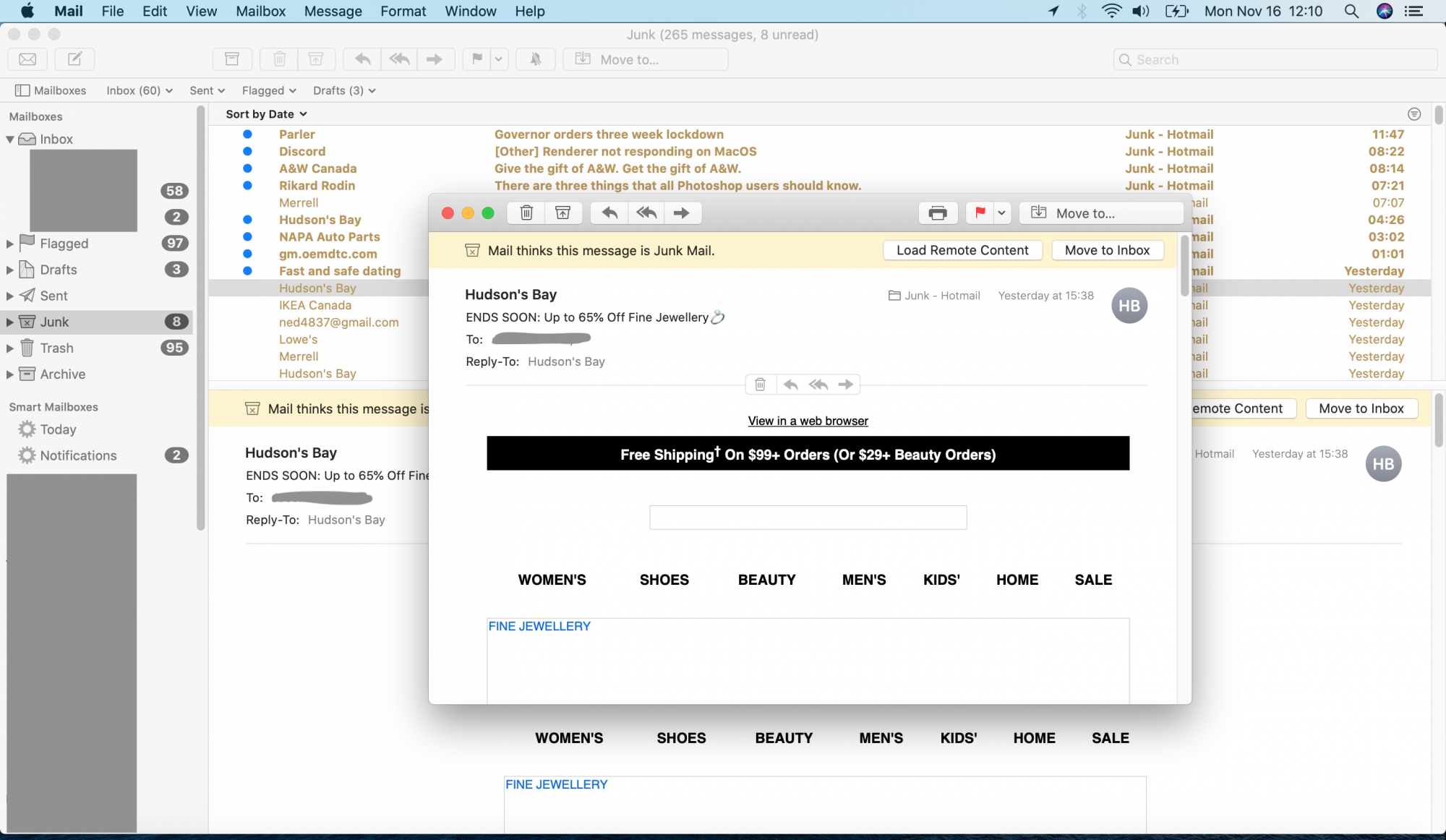Image resolution: width=1446 pixels, height=840 pixels.
Task: Select the Junk mailbox in sidebar
Action: pyautogui.click(x=98, y=322)
